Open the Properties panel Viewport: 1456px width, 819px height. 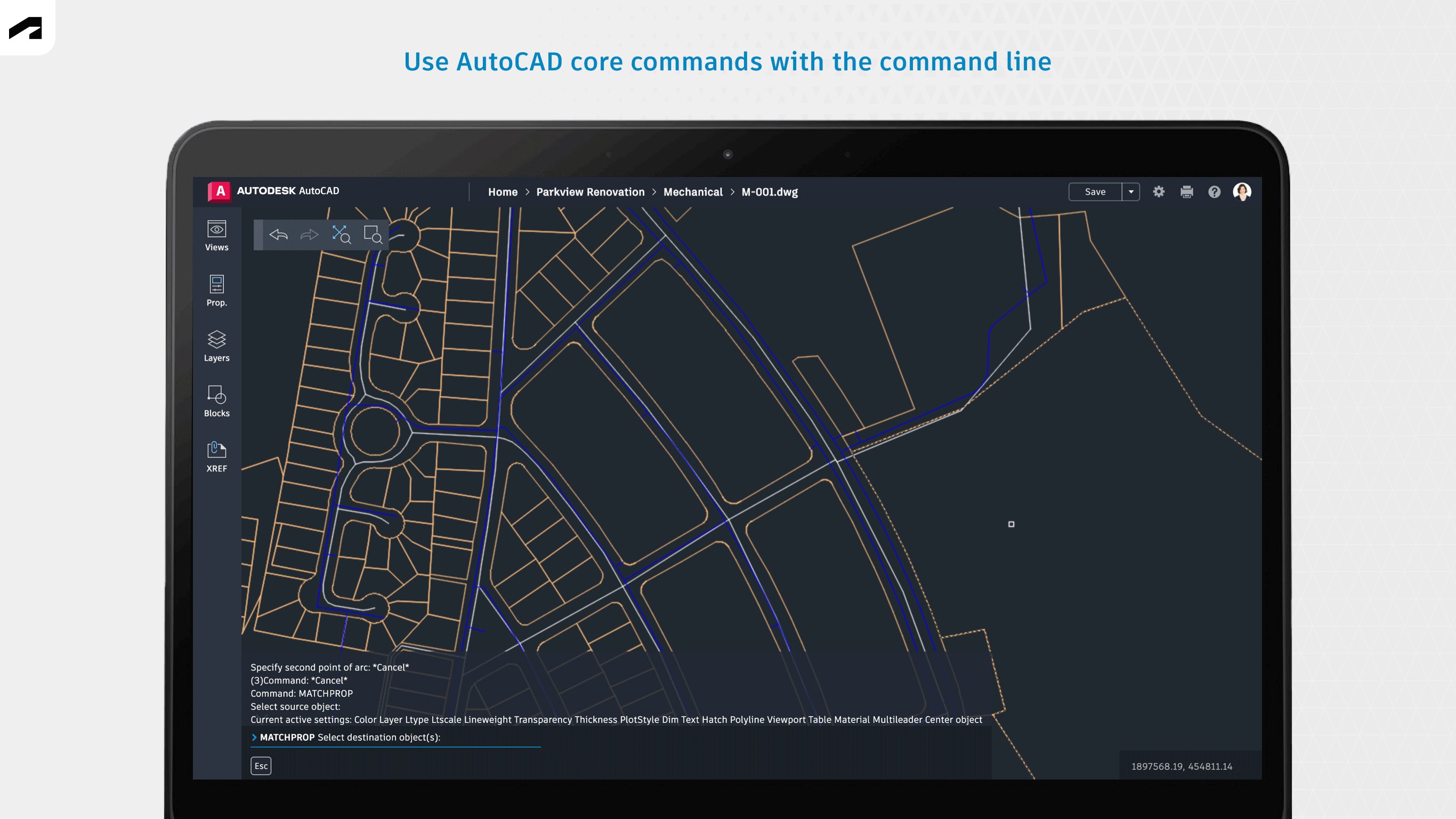pyautogui.click(x=216, y=290)
